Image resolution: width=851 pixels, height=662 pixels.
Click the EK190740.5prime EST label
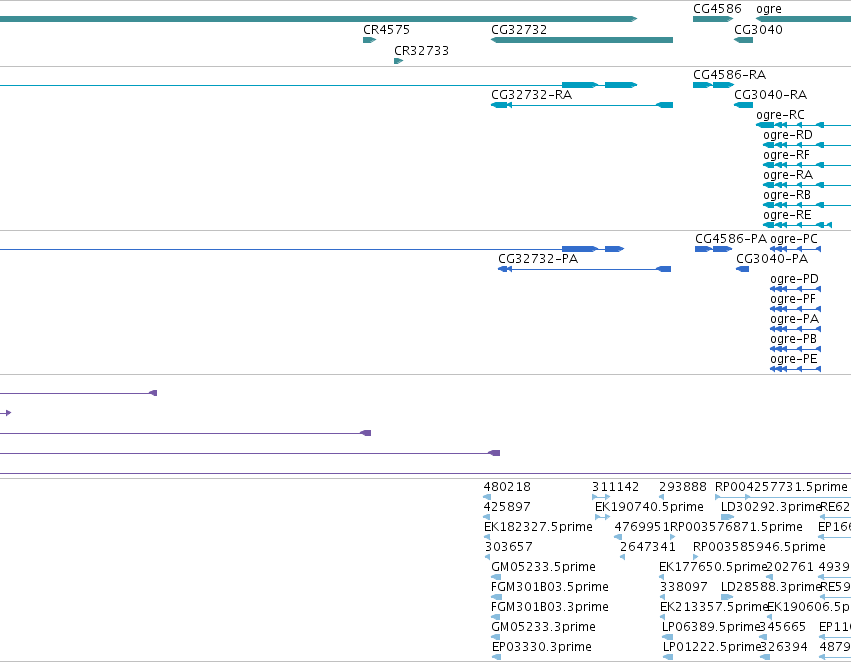[649, 507]
